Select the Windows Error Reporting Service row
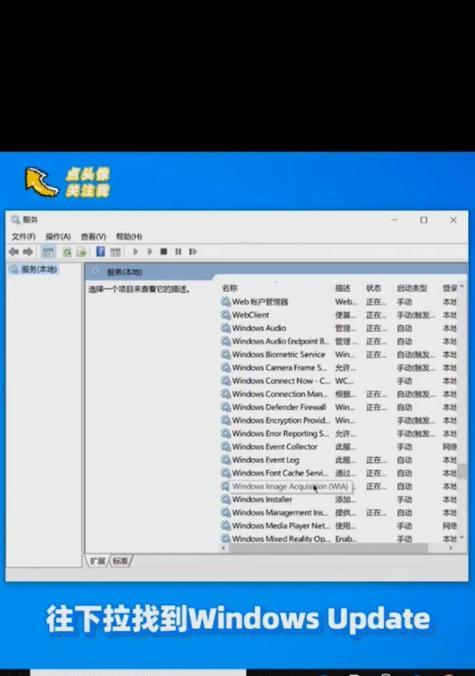Screen dimensions: 475x676 339,433
